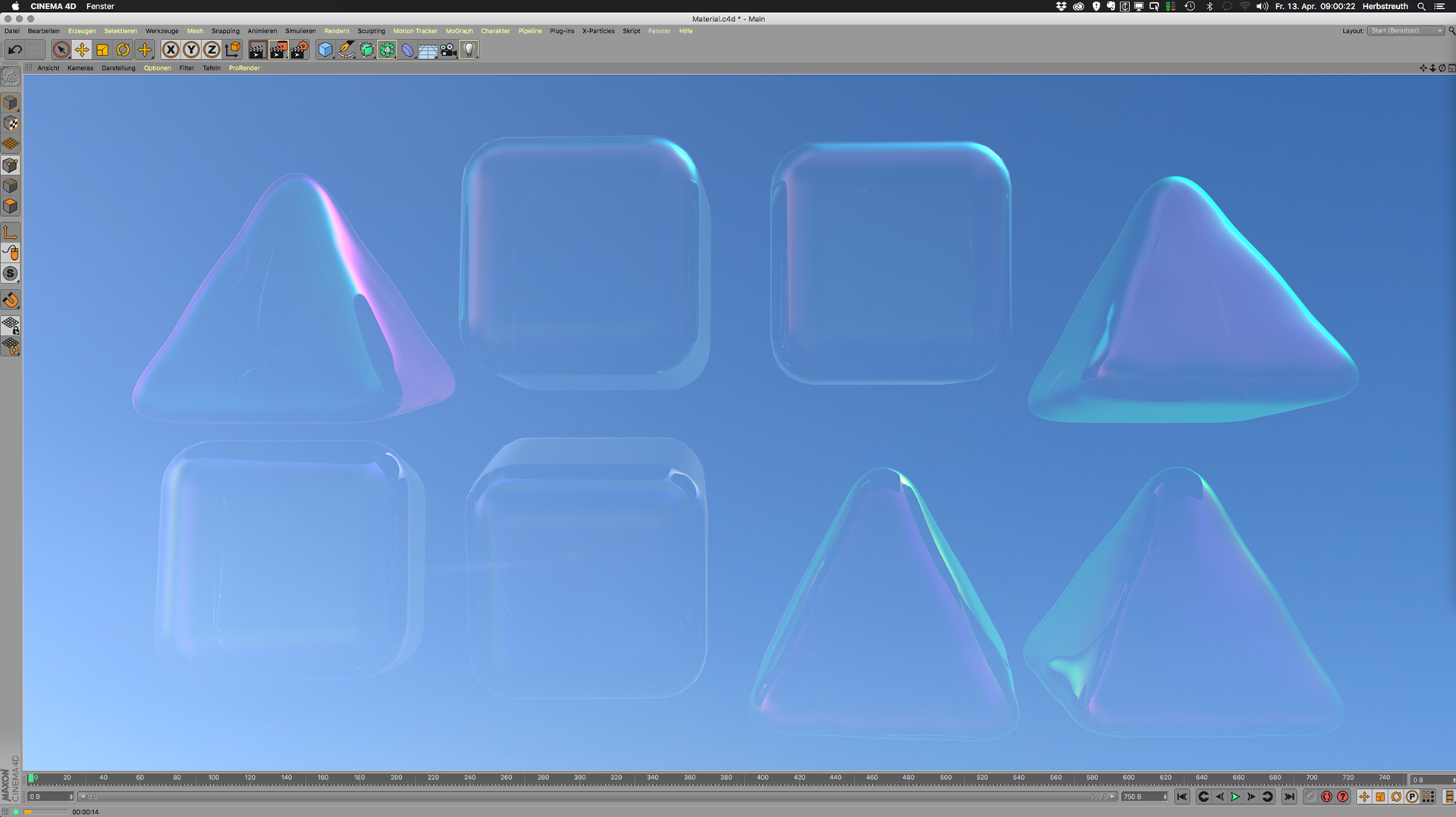Render the current view clapperboard icon
The height and width of the screenshot is (817, 1456).
pyautogui.click(x=258, y=50)
